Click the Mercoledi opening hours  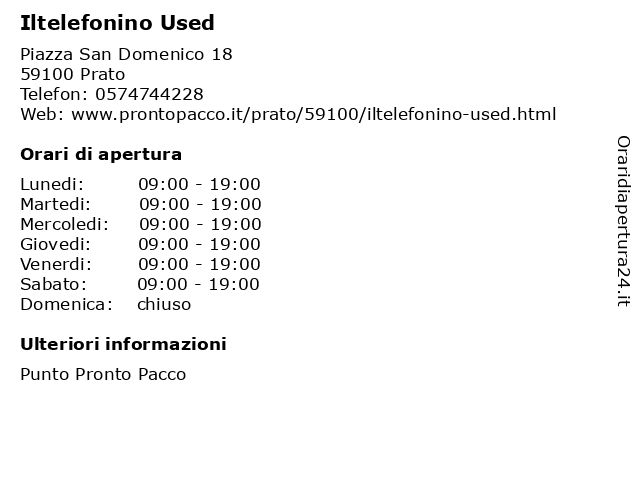point(200,224)
